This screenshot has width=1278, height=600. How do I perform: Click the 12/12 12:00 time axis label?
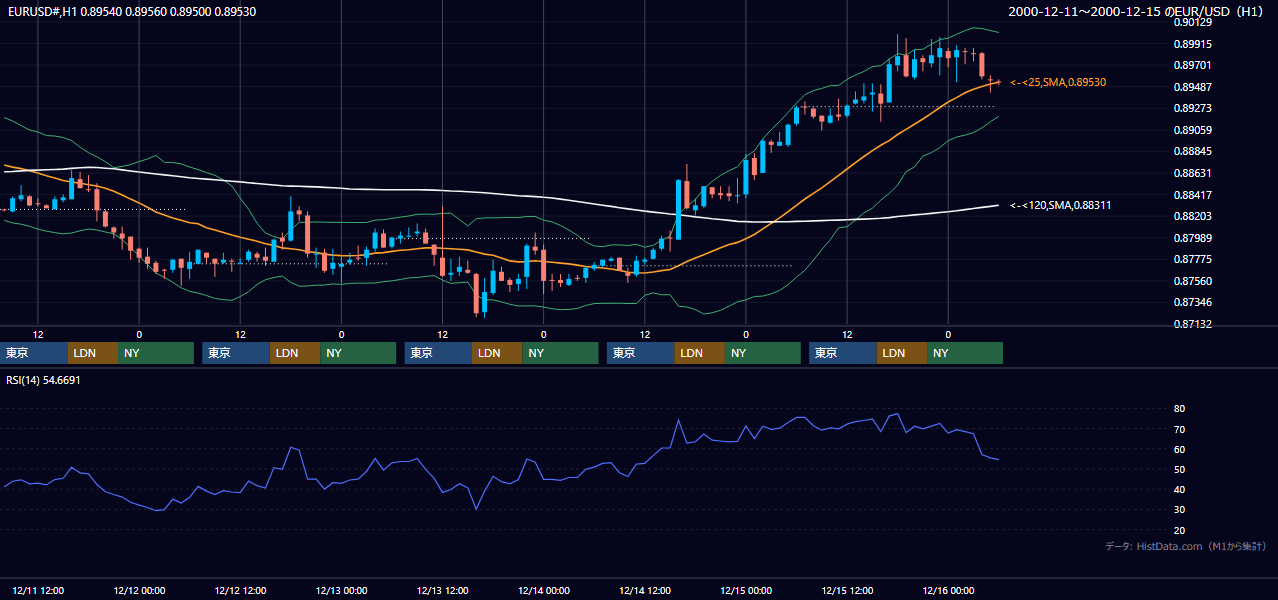240,590
